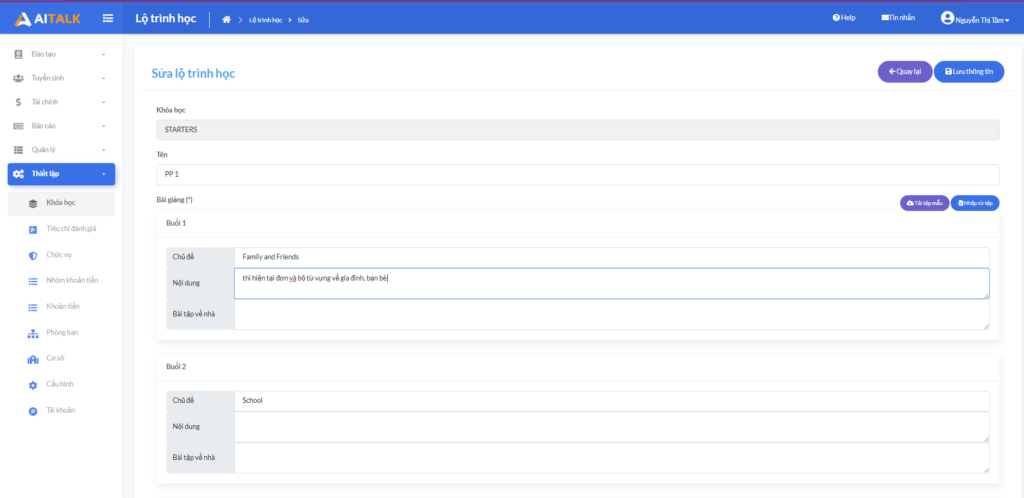Screen dimensions: 1024x498
Task: Open the Tiêu chí đánh giá sidebar icon
Action: coord(33,229)
